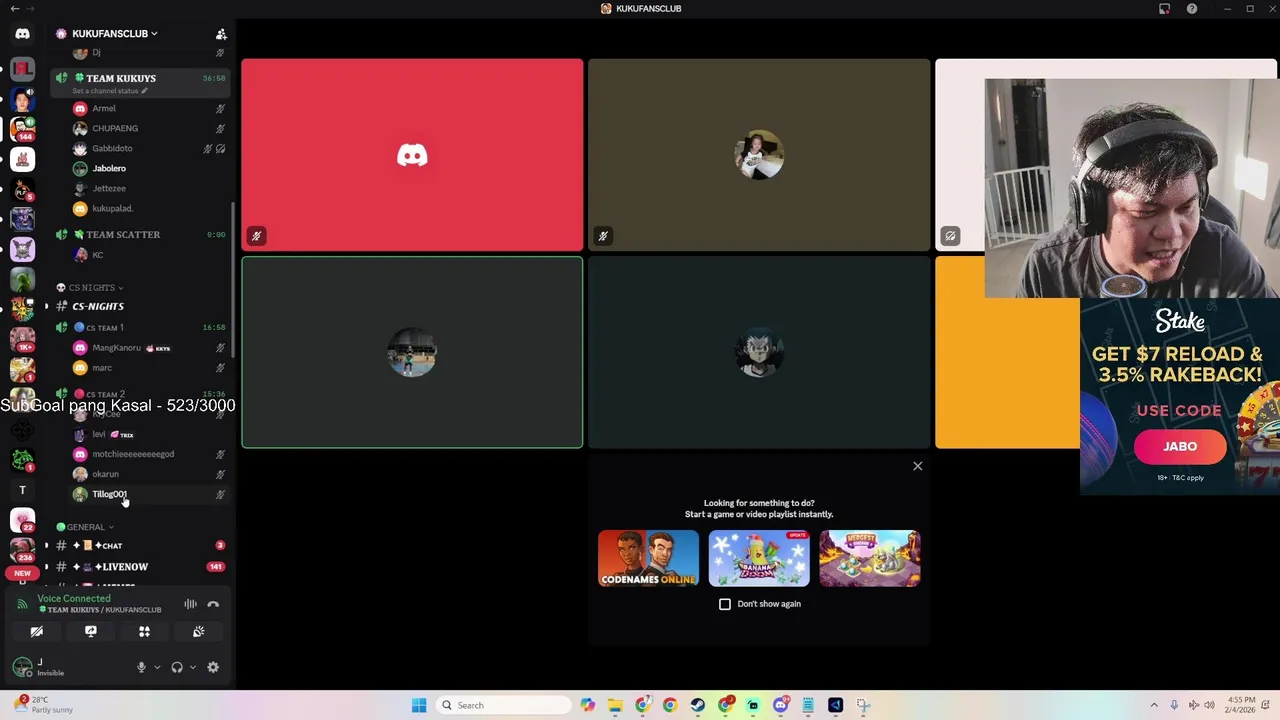Open the Help icon in title bar
The image size is (1280, 720).
tap(1192, 9)
